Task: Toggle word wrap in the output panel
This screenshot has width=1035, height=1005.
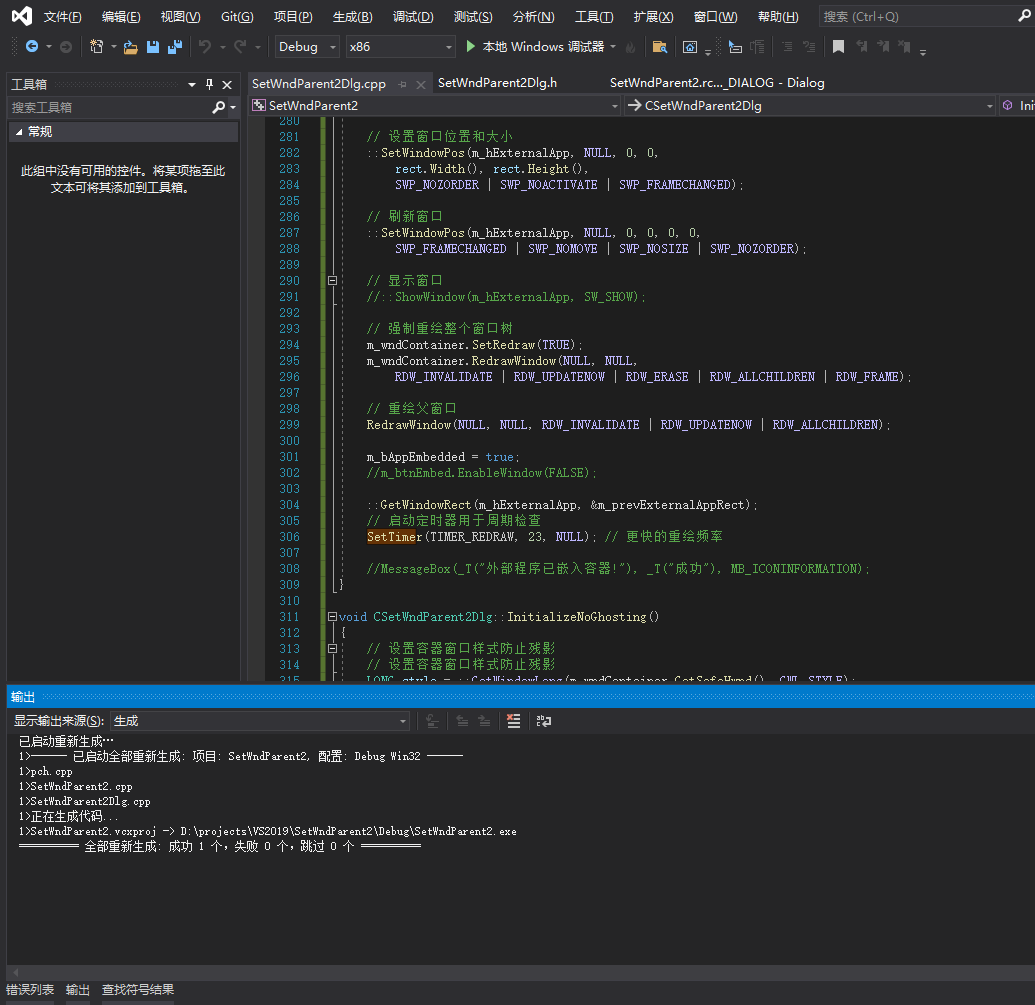Action: [x=544, y=721]
